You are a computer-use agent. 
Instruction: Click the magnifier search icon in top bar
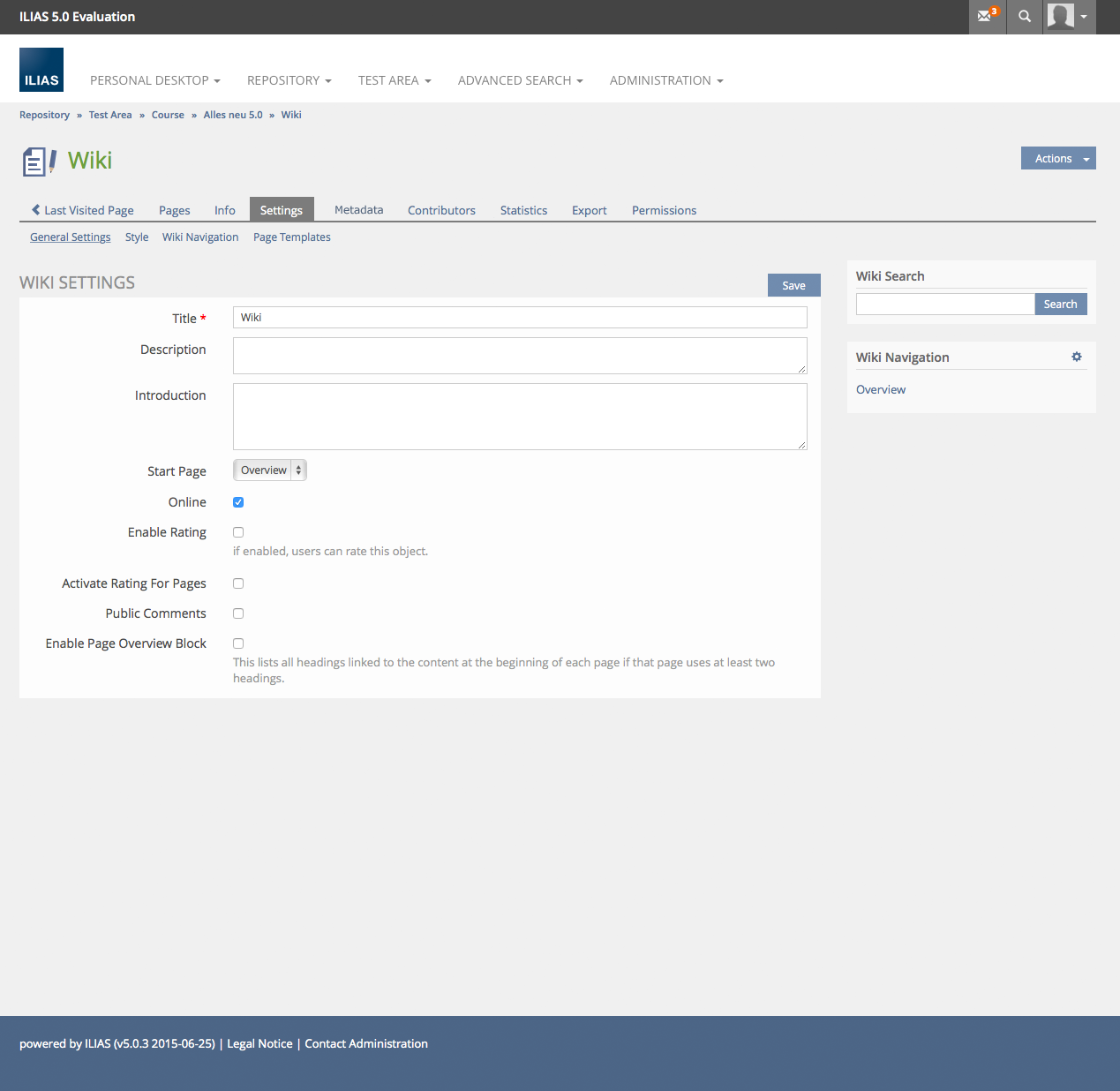(1024, 16)
